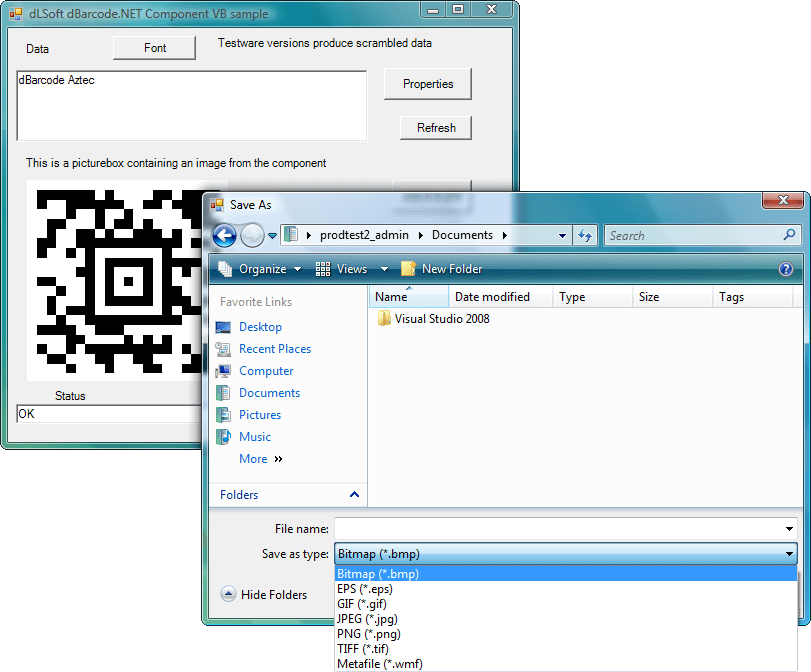Open Computer in Favorite Links
The width and height of the screenshot is (811, 672).
tap(266, 371)
